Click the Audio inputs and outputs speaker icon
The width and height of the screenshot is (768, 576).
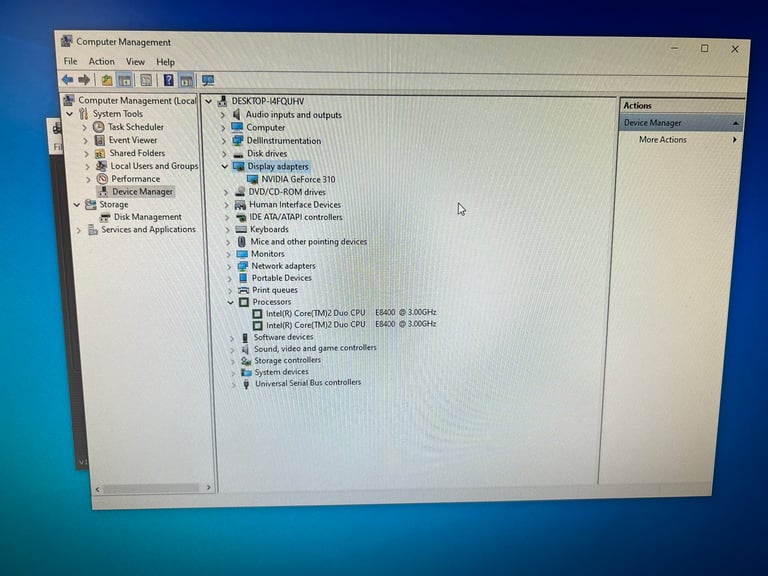coord(237,114)
